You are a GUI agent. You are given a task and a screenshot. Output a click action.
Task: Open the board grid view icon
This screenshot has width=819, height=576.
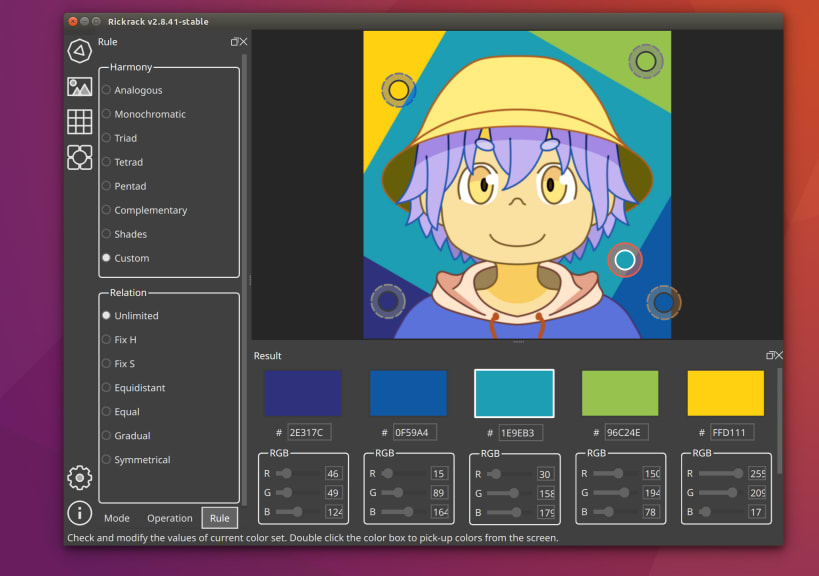(x=80, y=122)
